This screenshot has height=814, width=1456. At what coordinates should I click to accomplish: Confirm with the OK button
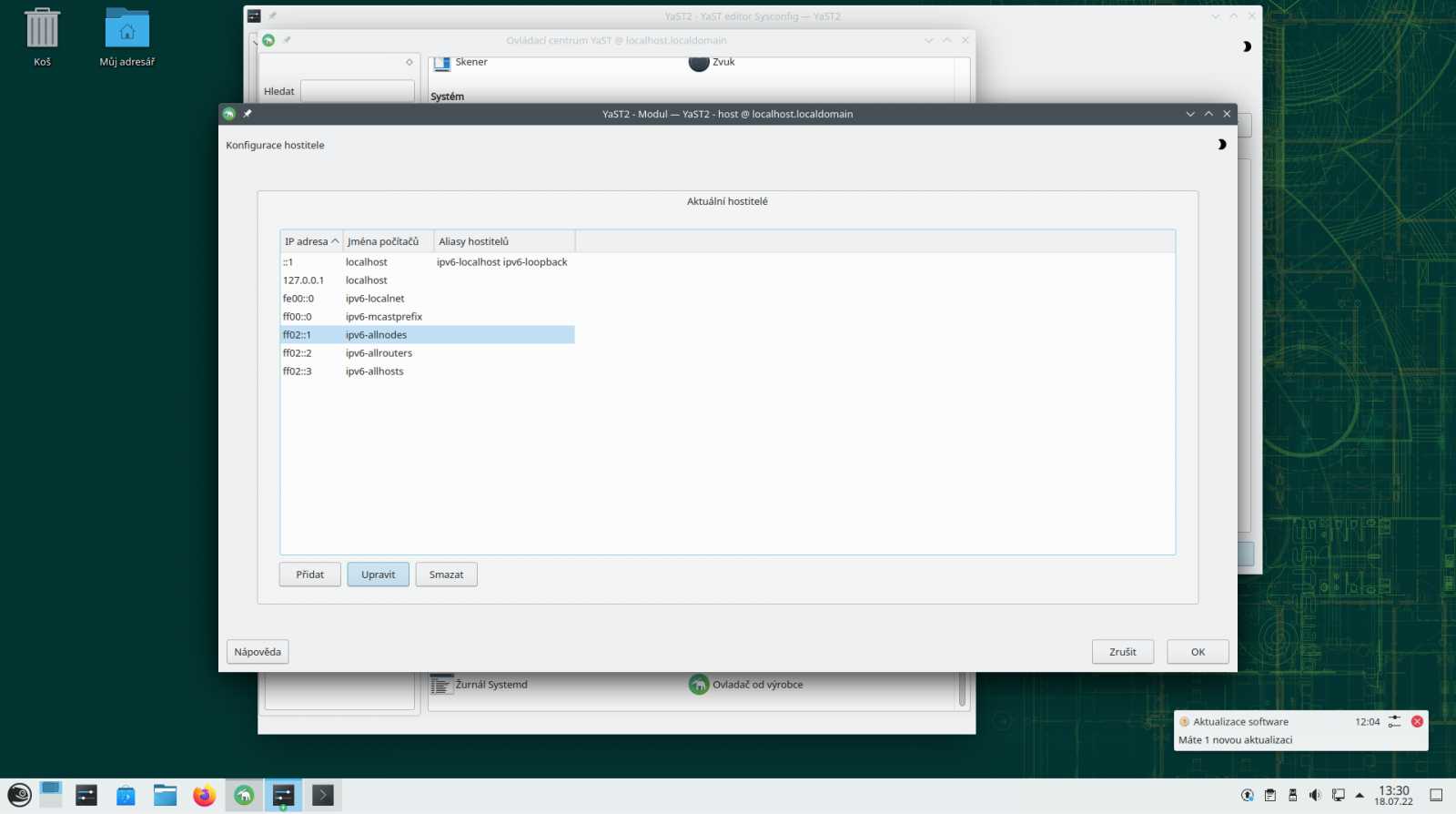[1198, 652]
